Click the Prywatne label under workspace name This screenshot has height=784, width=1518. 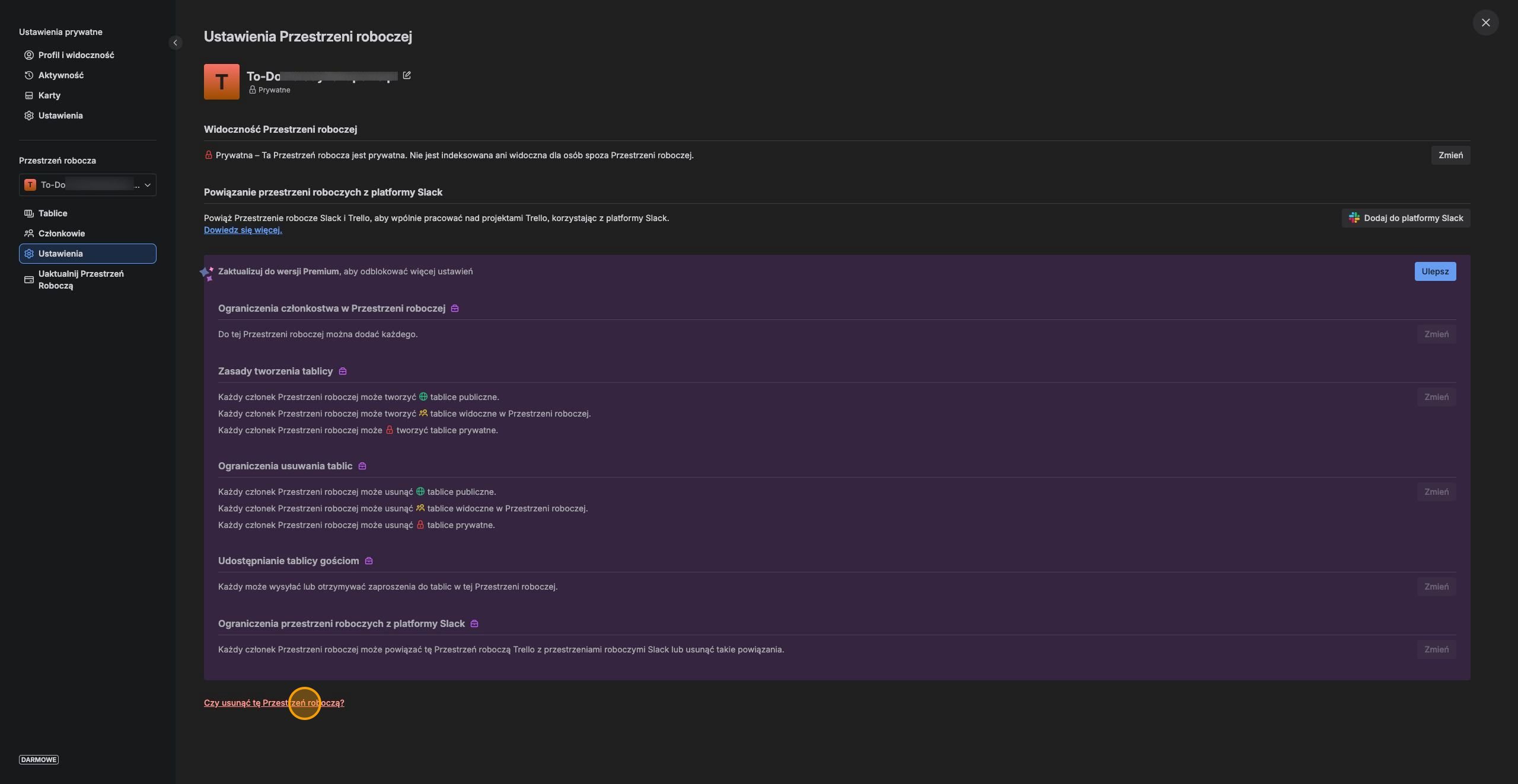click(x=274, y=90)
